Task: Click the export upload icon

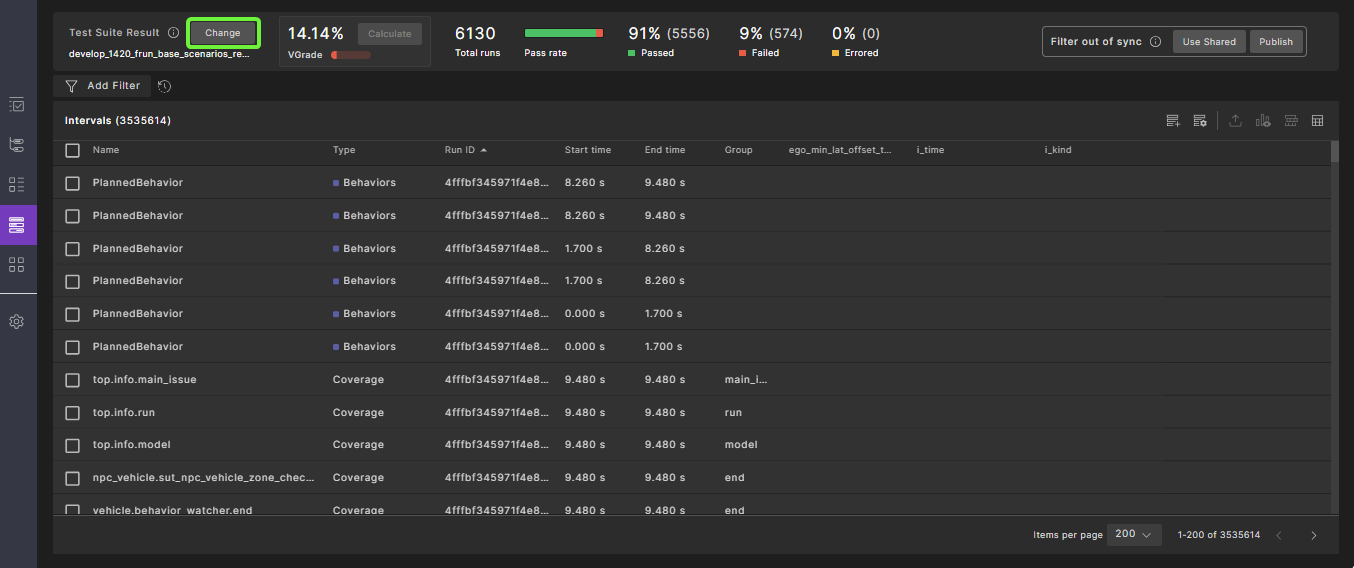Action: pos(1235,121)
